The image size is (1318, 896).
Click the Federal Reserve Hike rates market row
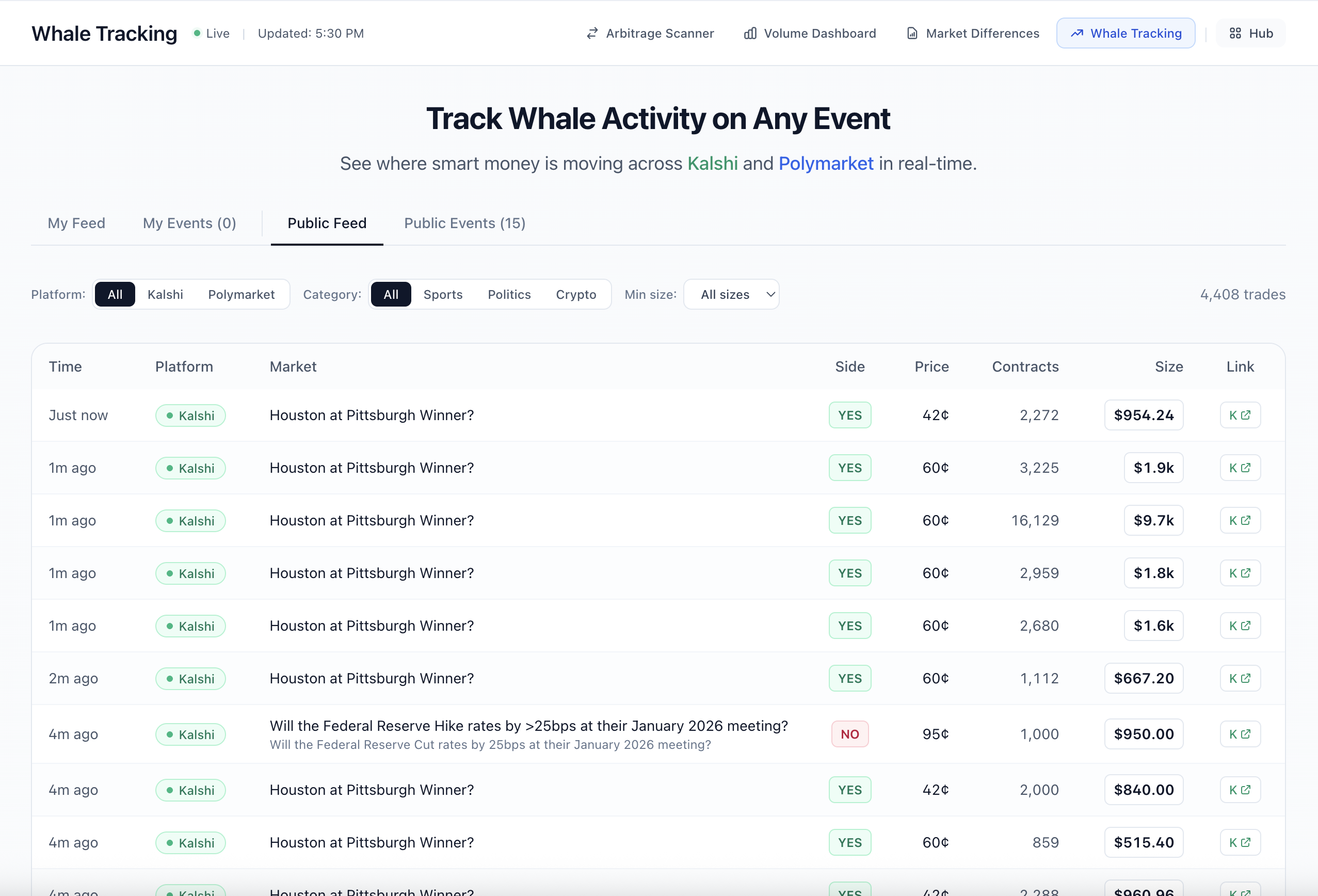[528, 726]
